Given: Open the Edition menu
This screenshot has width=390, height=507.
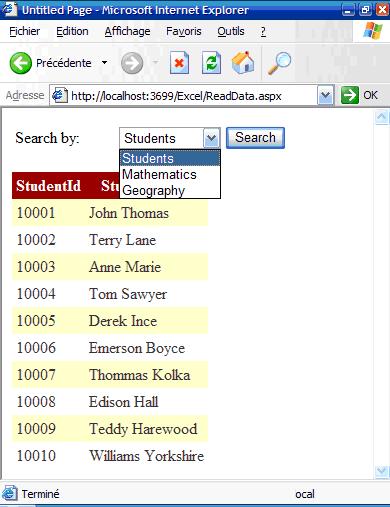Looking at the screenshot, I should pyautogui.click(x=72, y=31).
